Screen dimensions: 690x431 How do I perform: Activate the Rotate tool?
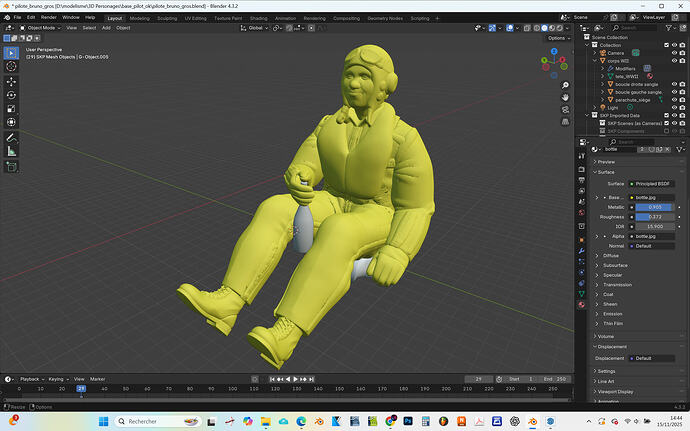11,95
